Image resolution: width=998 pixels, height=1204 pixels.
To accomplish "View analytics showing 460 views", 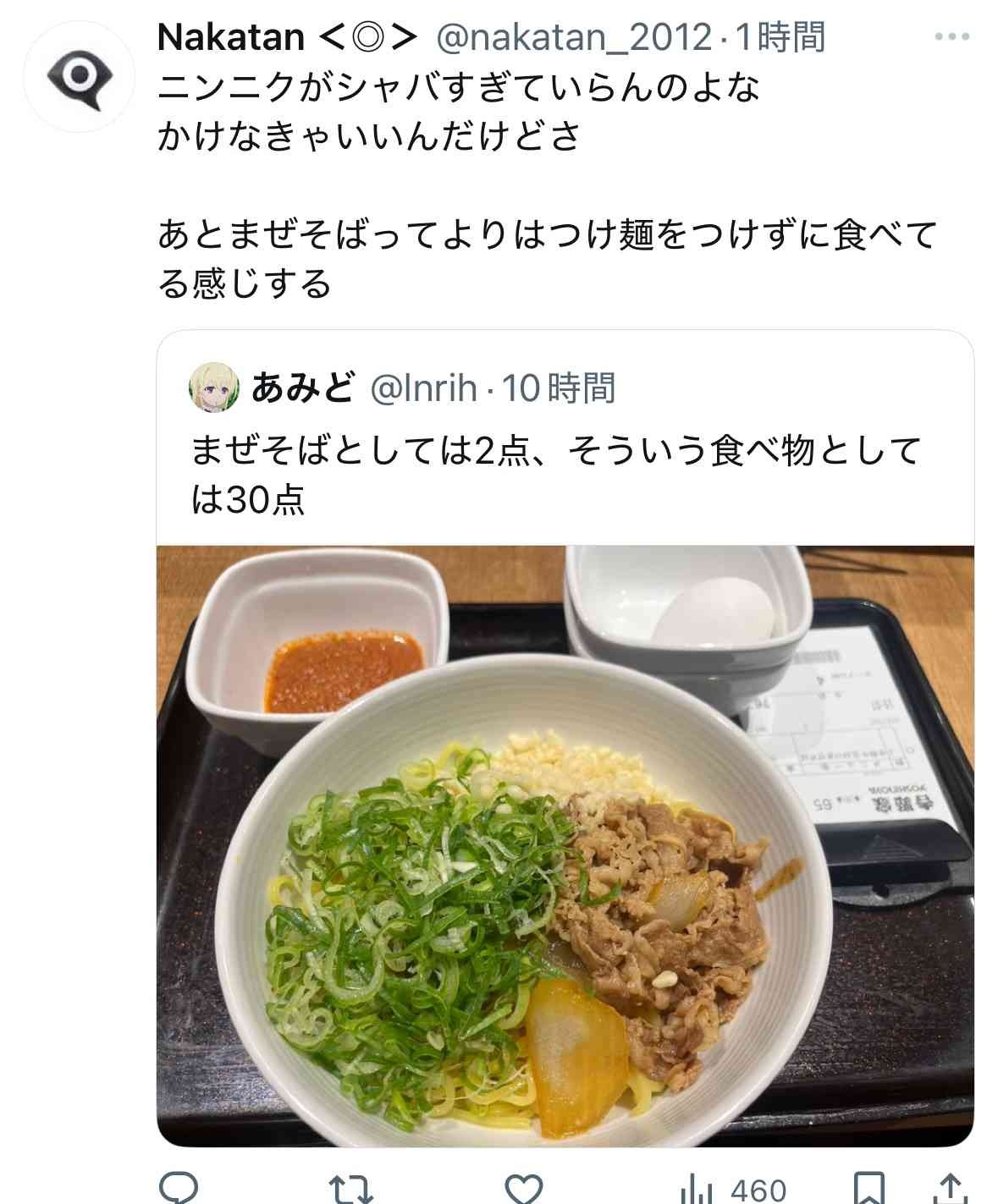I will click(x=731, y=1190).
